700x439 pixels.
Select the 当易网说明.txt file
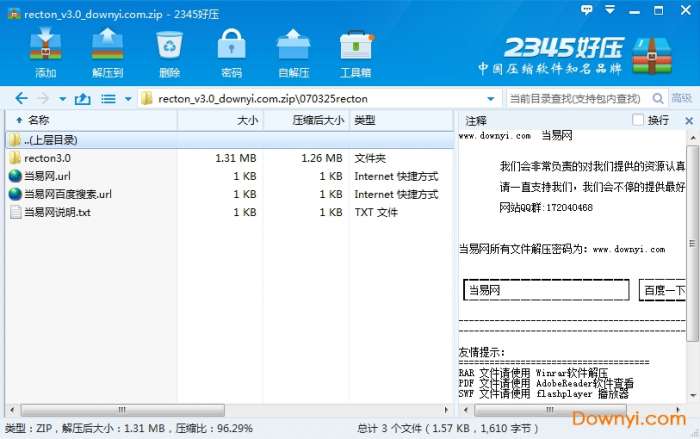230,212
